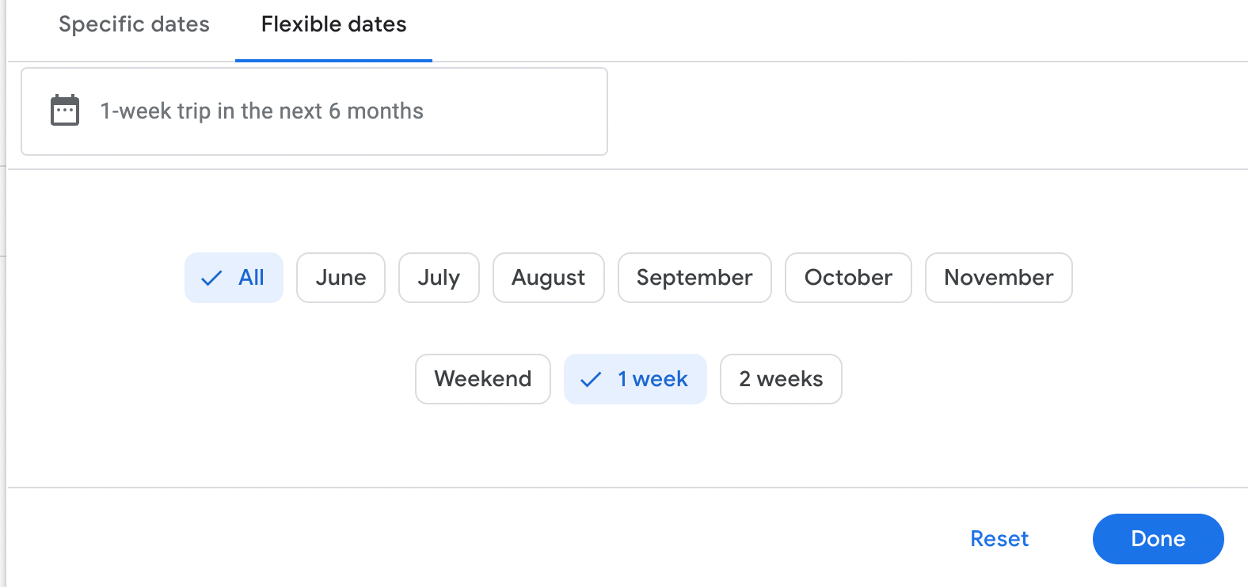Select the 1 week duration label
Viewport: 1248px width, 588px height.
click(653, 380)
